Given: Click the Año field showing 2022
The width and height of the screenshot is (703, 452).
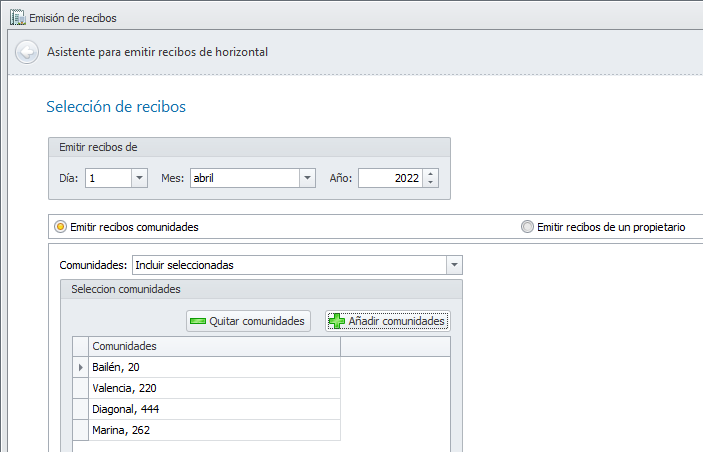Looking at the screenshot, I should (390, 178).
